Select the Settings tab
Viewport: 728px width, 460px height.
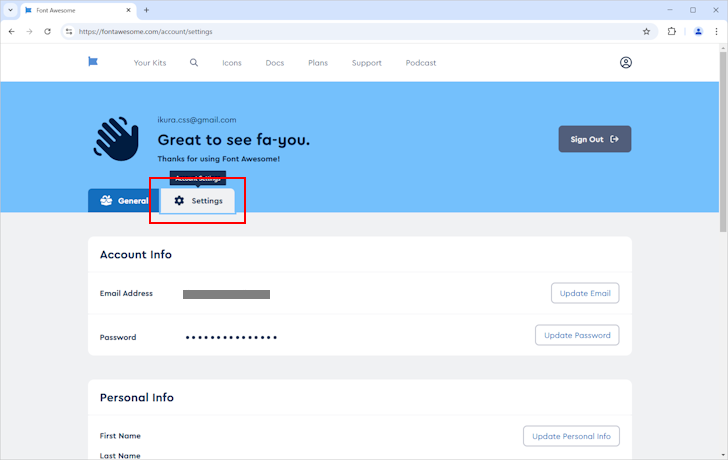click(x=198, y=200)
